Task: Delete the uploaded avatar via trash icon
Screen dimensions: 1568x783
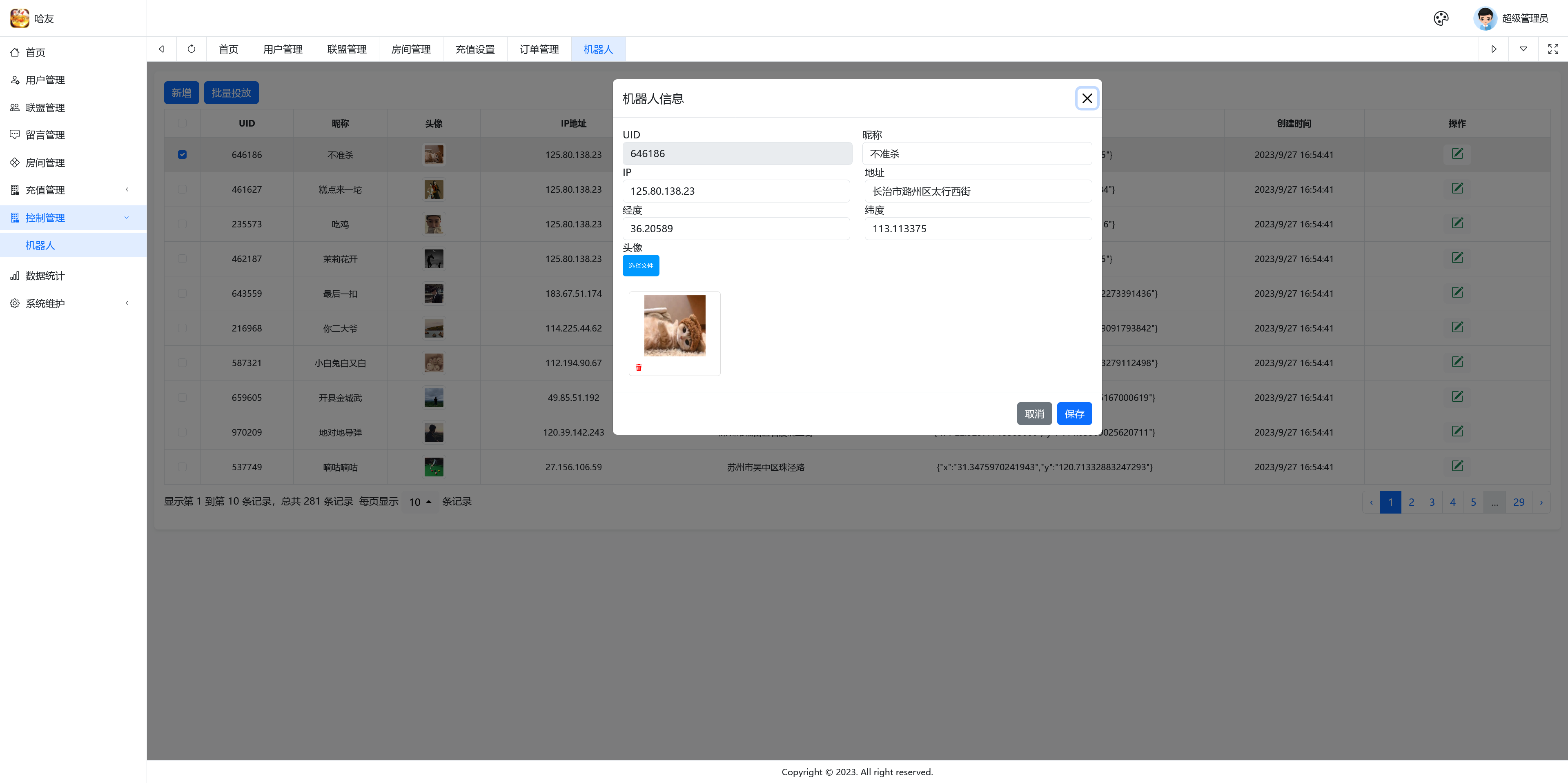Action: [639, 367]
